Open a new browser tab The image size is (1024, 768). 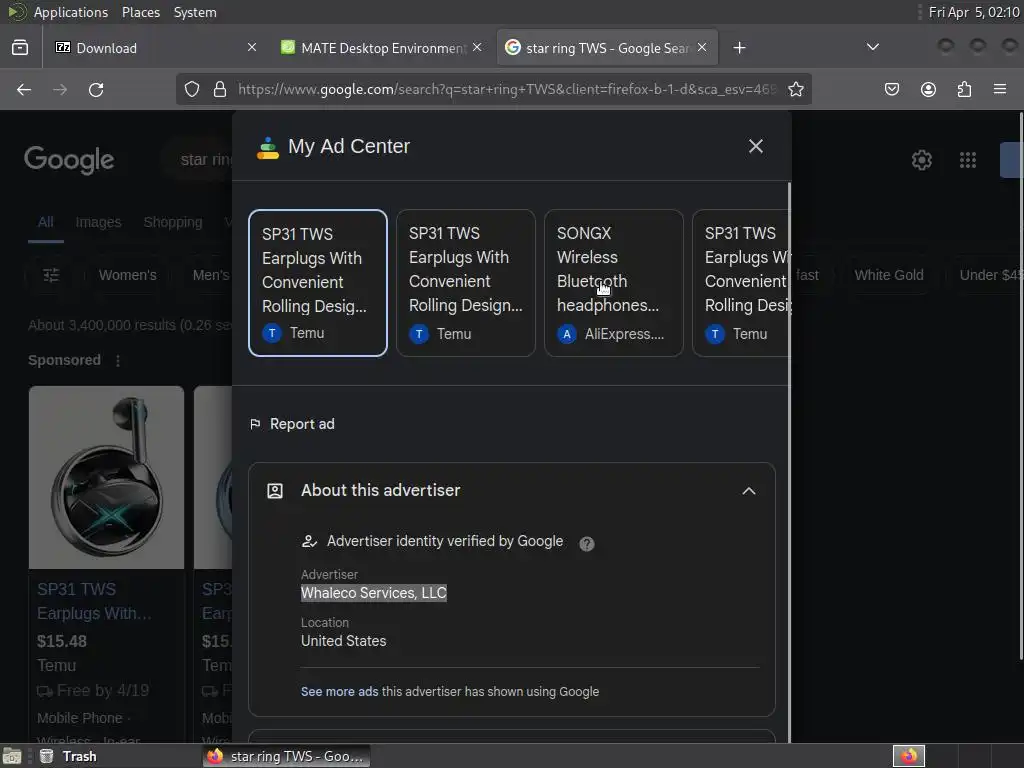[739, 48]
